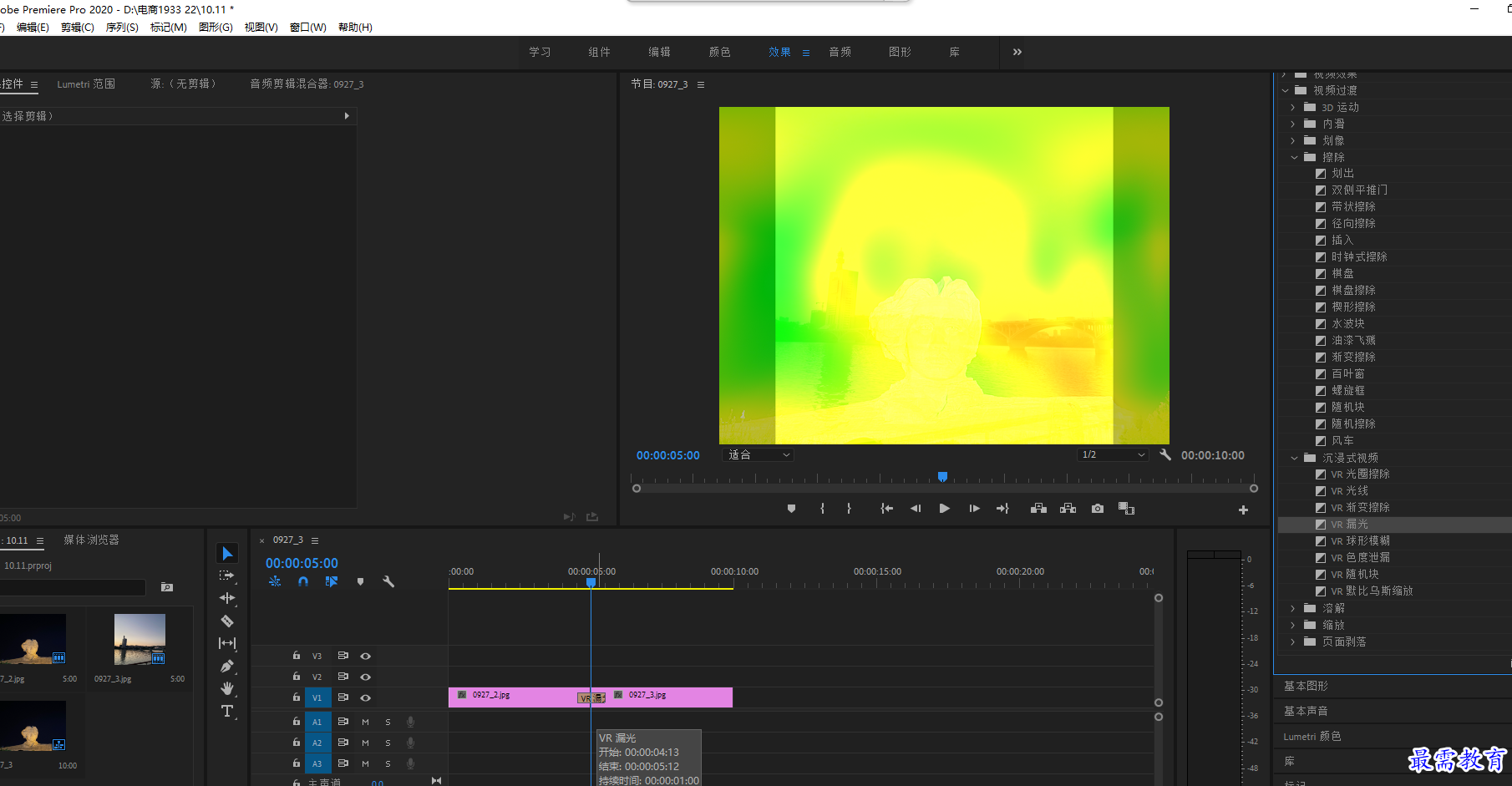Toggle sync lock on V2 track
Image resolution: width=1512 pixels, height=786 pixels.
[342, 677]
